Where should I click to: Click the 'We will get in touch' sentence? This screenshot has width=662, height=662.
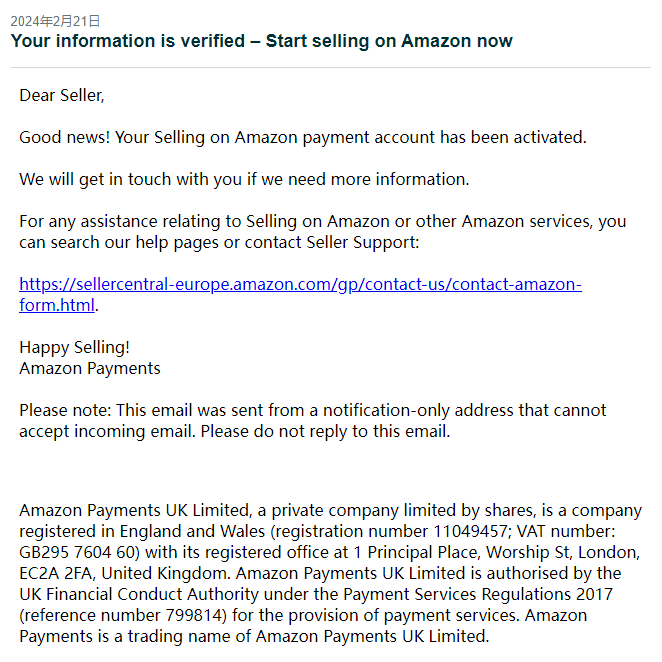(244, 179)
